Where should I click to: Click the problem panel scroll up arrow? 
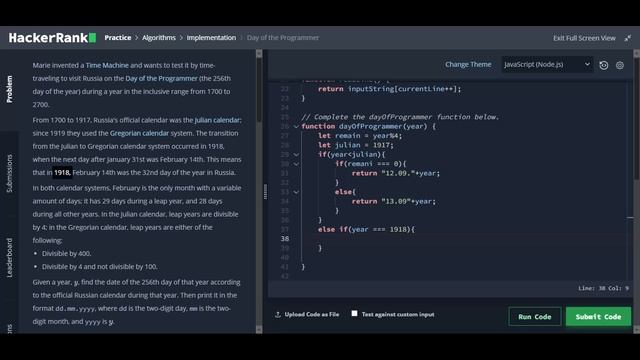tap(259, 53)
